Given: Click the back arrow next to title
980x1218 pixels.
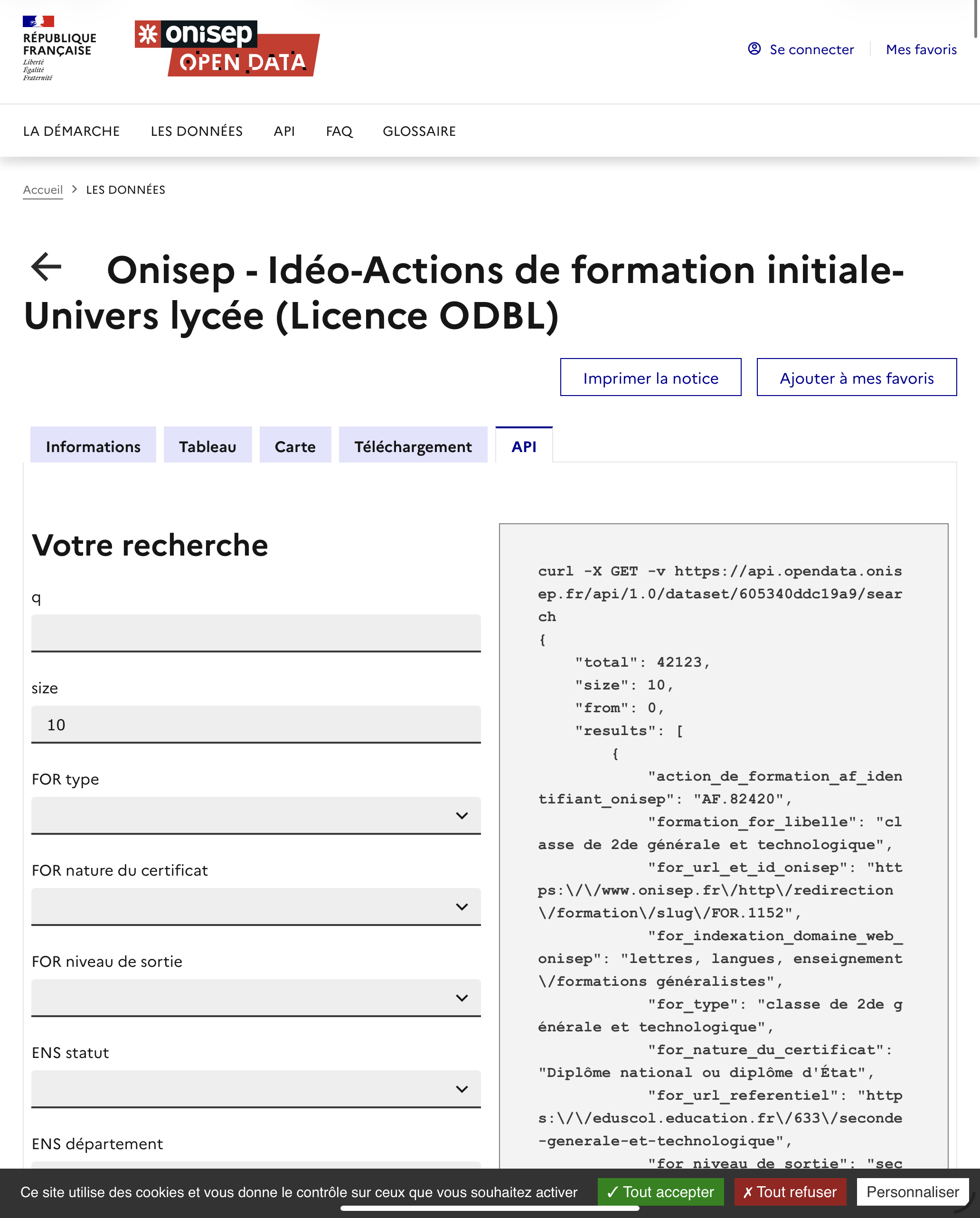Looking at the screenshot, I should coord(47,267).
